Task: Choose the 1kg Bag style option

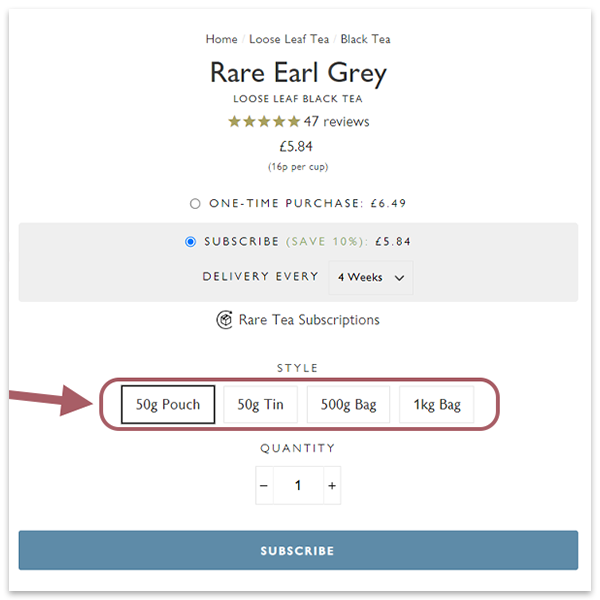Action: (437, 404)
